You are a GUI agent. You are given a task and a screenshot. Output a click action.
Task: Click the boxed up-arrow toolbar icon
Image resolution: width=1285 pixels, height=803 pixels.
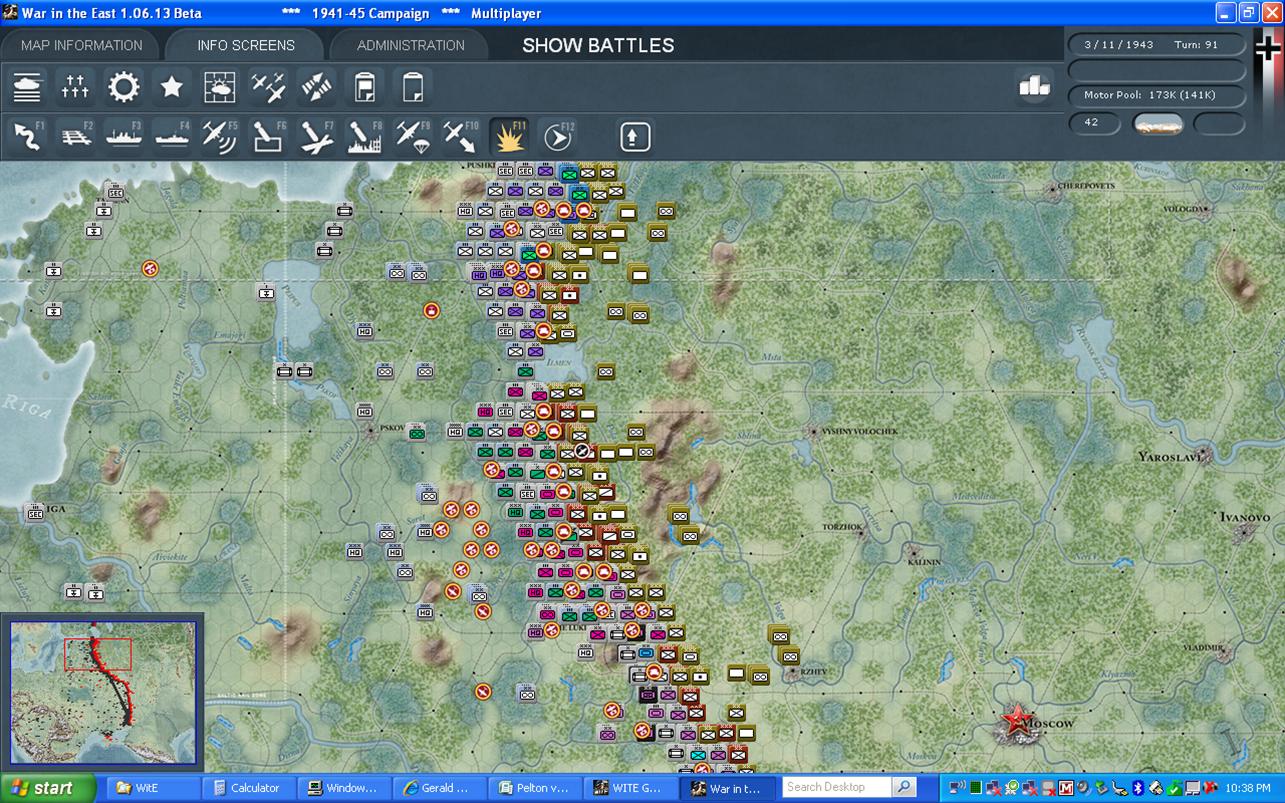(x=635, y=136)
